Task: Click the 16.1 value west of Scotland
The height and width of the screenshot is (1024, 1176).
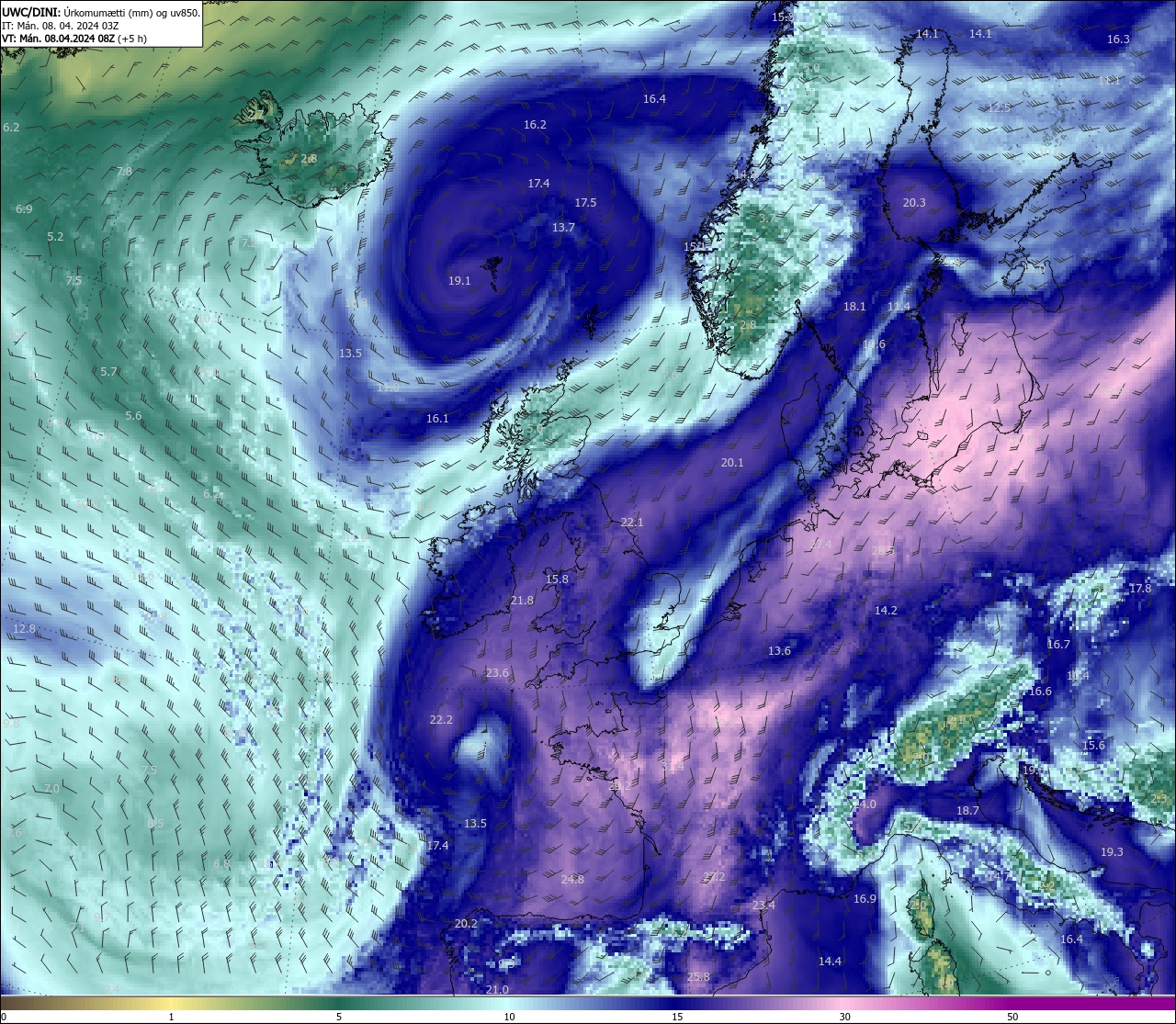Action: click(x=437, y=419)
